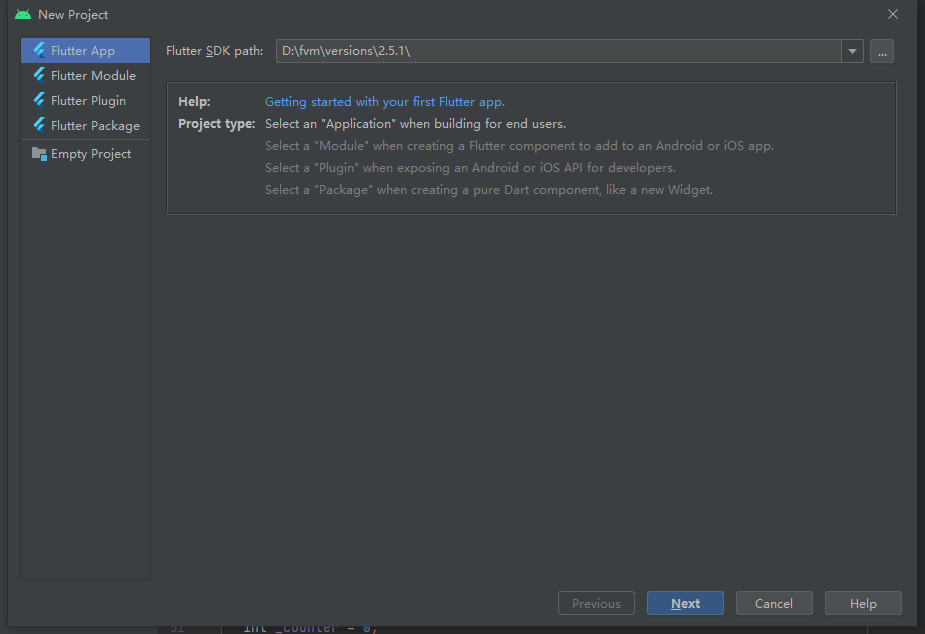The width and height of the screenshot is (925, 634).
Task: Open the Flutter SDK path dropdown arrow
Action: pyautogui.click(x=852, y=51)
